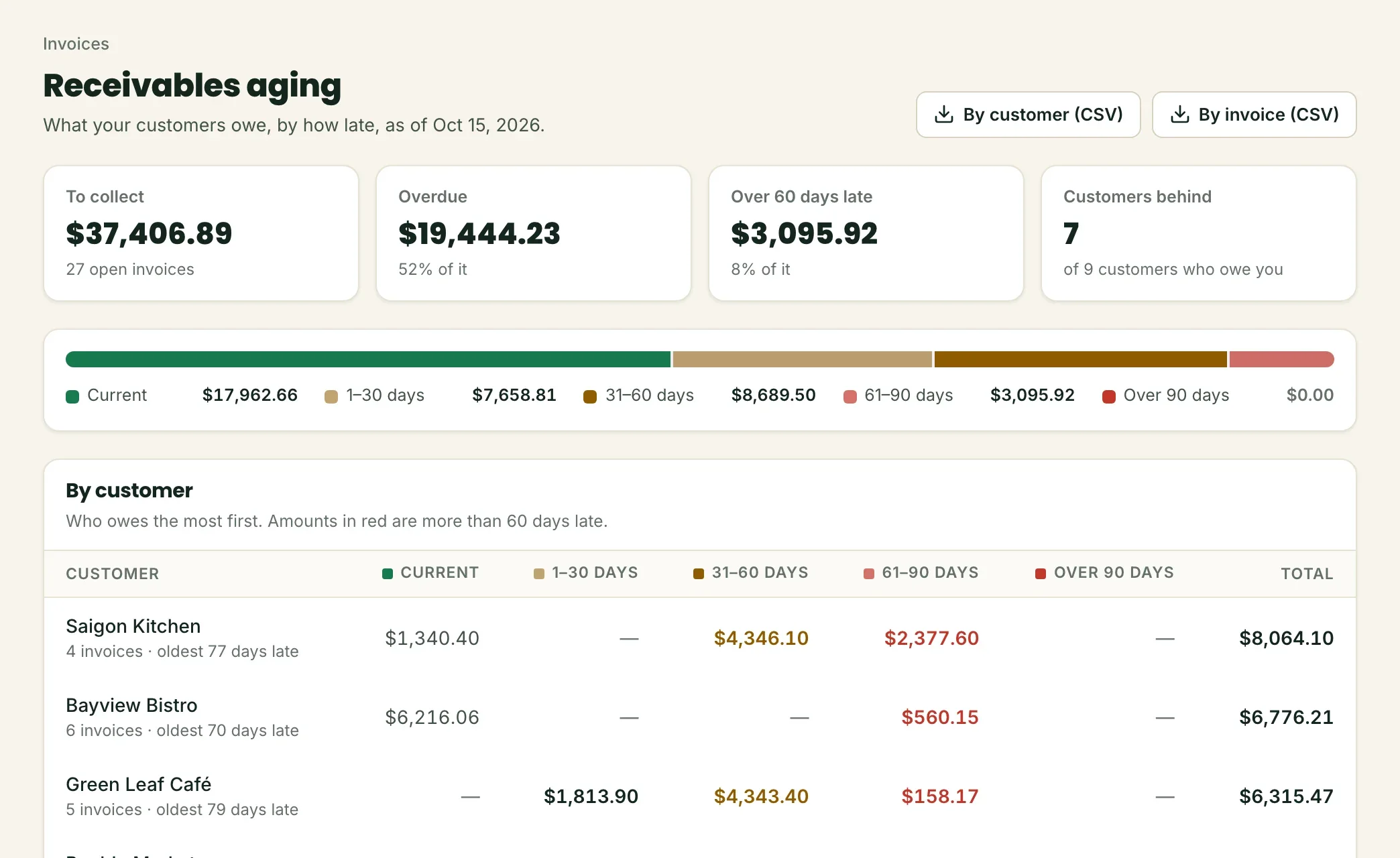Click Green Leaf Café's $158.17 amount
Screen dimensions: 1400x858
(940, 796)
